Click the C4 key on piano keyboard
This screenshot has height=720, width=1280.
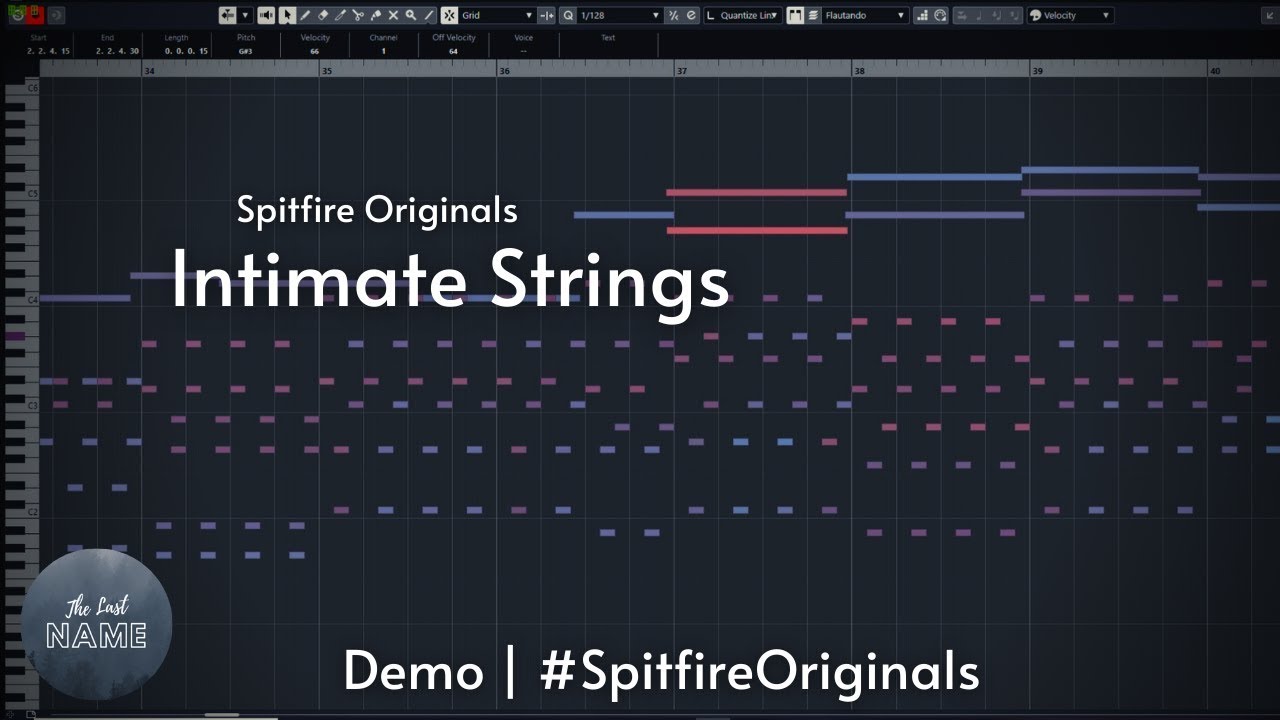point(22,300)
